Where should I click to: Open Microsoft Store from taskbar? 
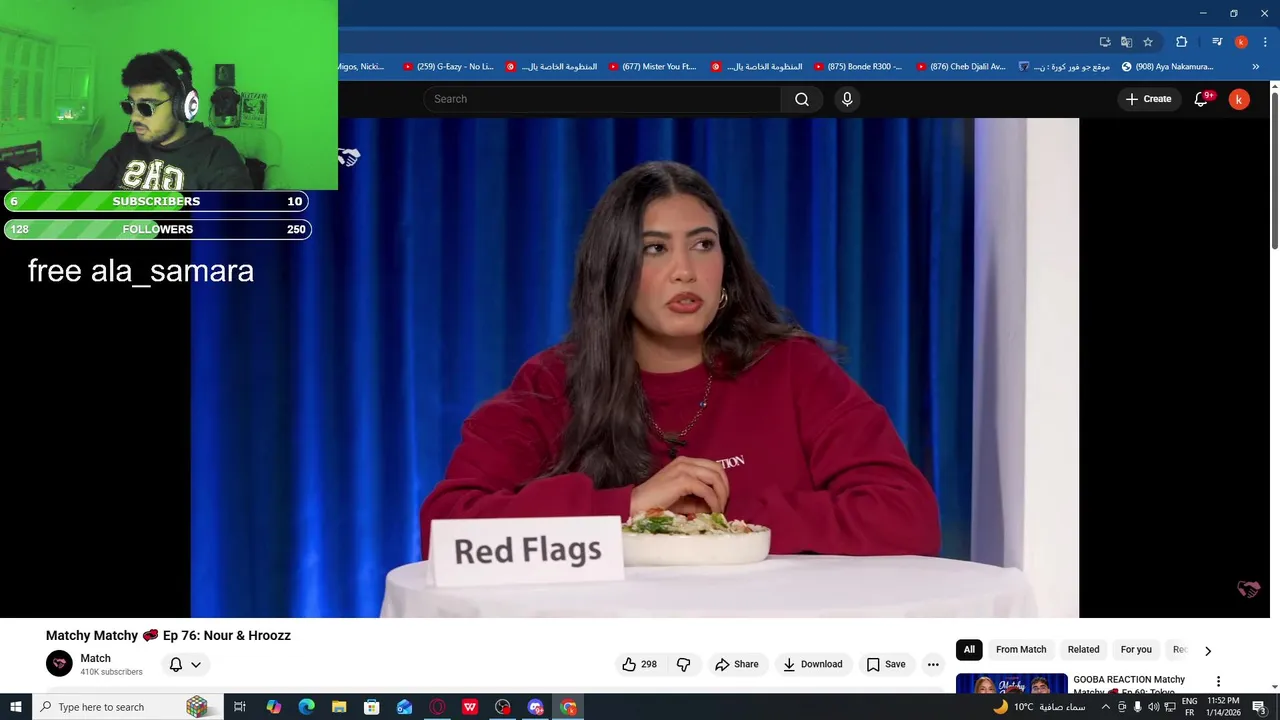tap(371, 707)
